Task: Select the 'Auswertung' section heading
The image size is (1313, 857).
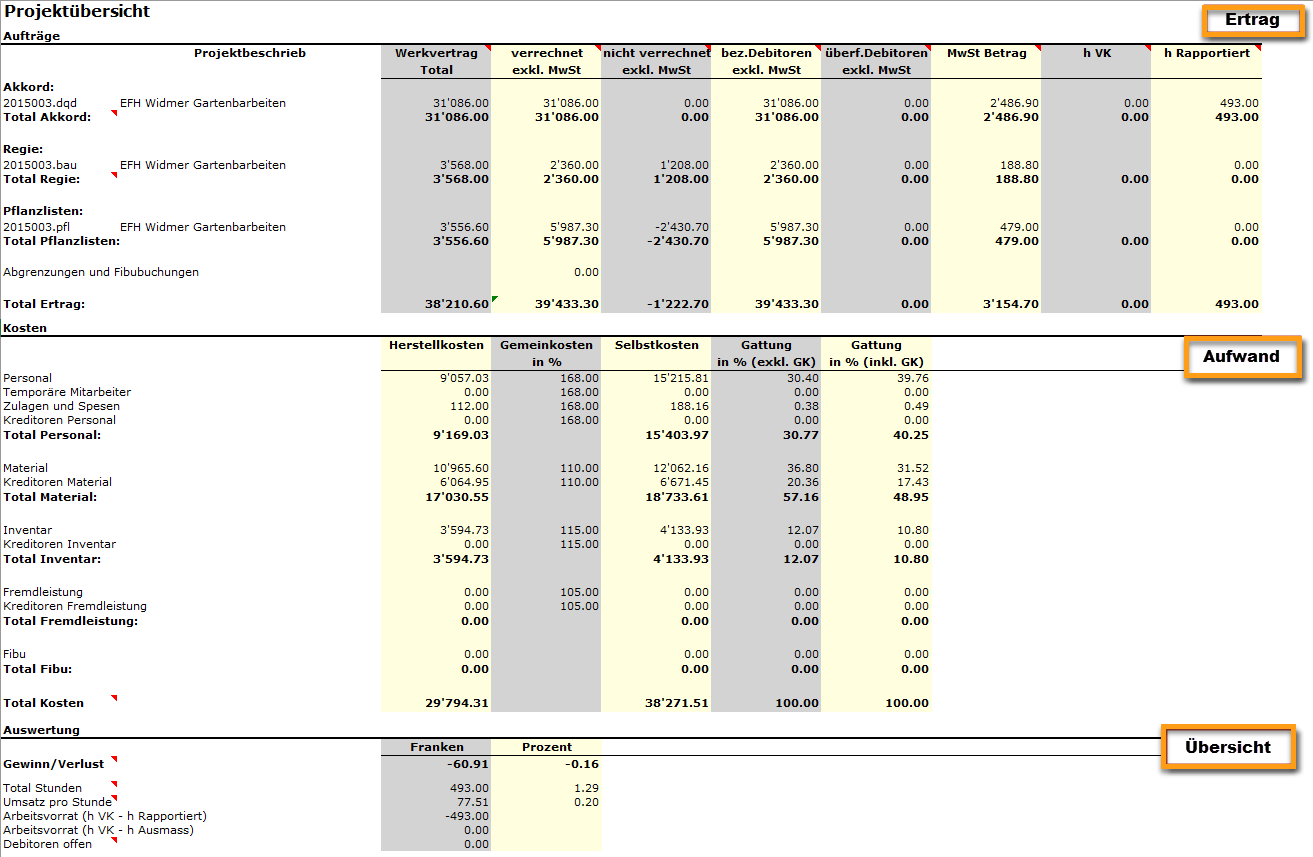Action: pos(42,730)
